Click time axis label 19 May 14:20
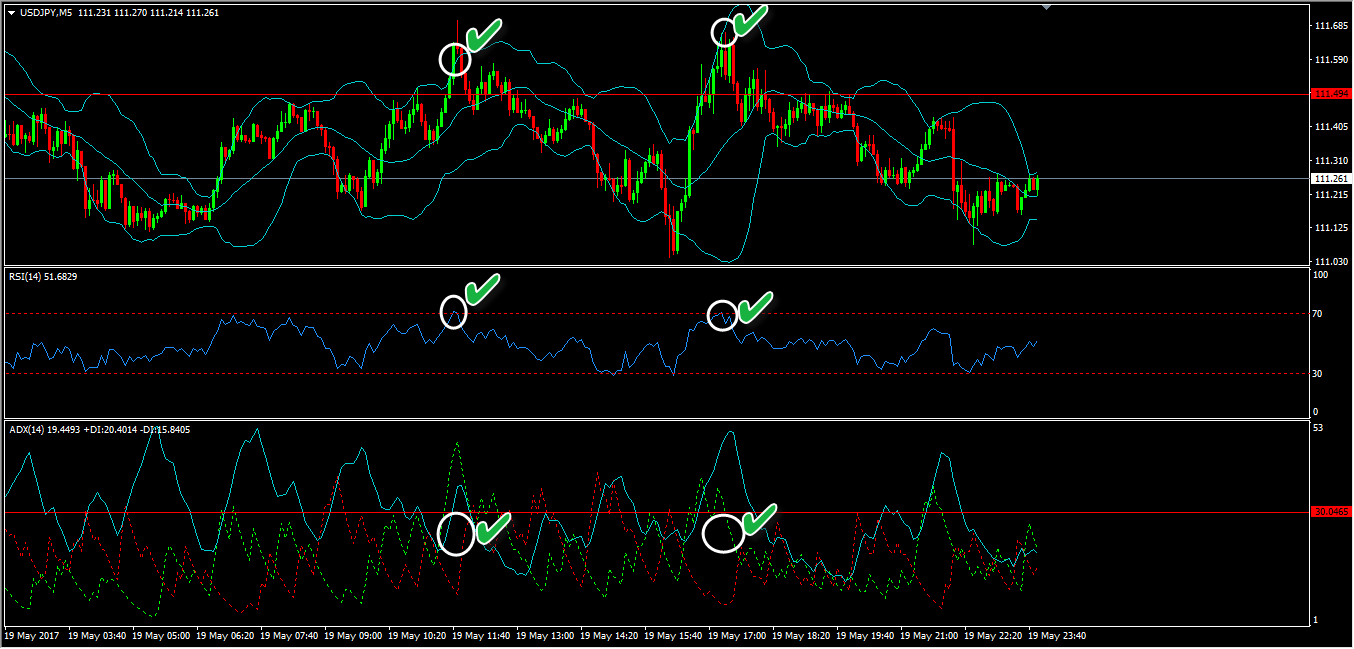This screenshot has height=649, width=1354. point(609,635)
